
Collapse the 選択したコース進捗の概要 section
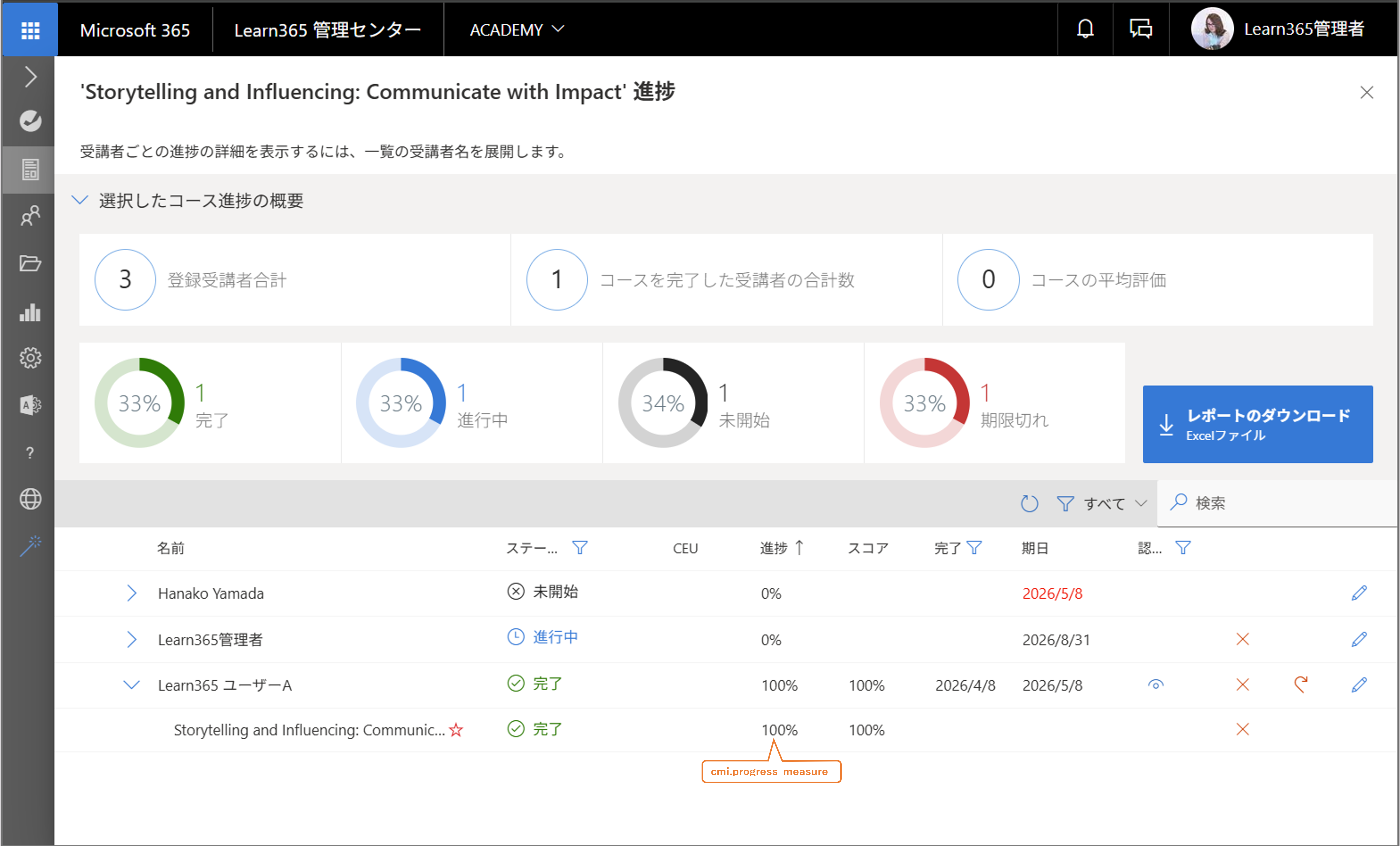[x=79, y=200]
